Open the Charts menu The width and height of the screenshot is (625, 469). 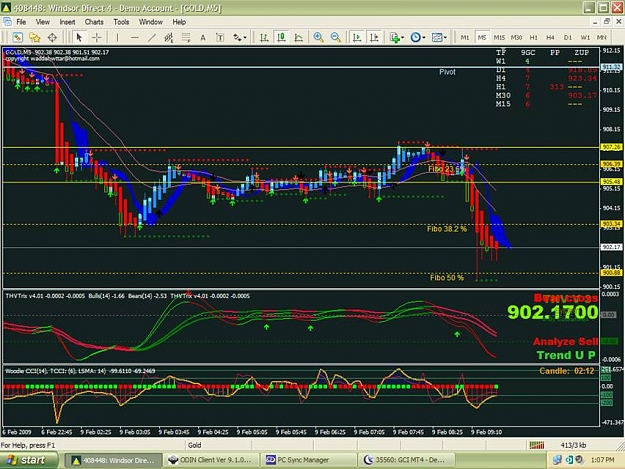[x=94, y=22]
